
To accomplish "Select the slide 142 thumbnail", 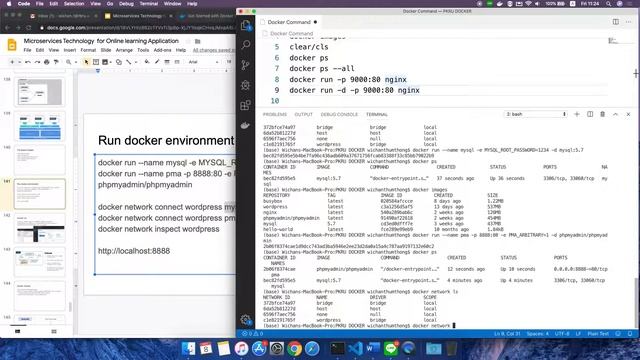I will [40, 228].
